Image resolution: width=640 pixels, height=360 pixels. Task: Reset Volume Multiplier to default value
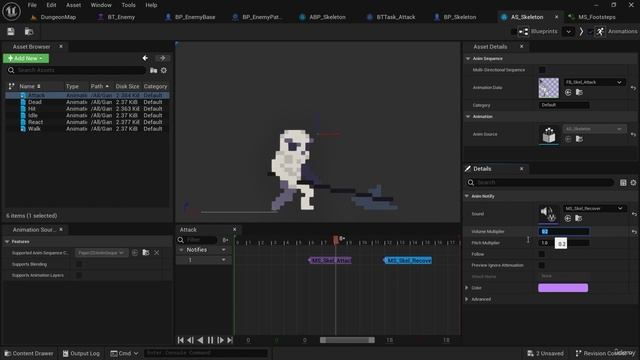tap(634, 232)
